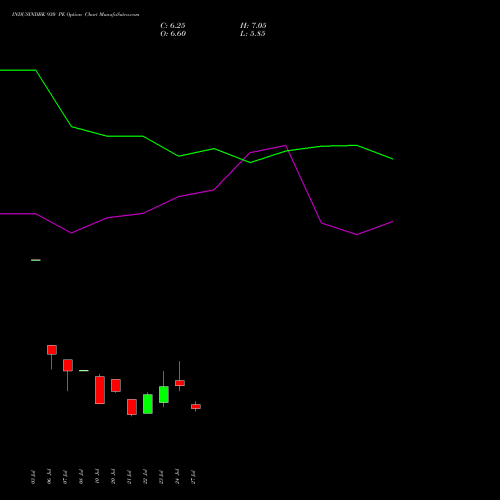Click the red candle on 20 Jul
500x500 pixels.
coord(116,385)
